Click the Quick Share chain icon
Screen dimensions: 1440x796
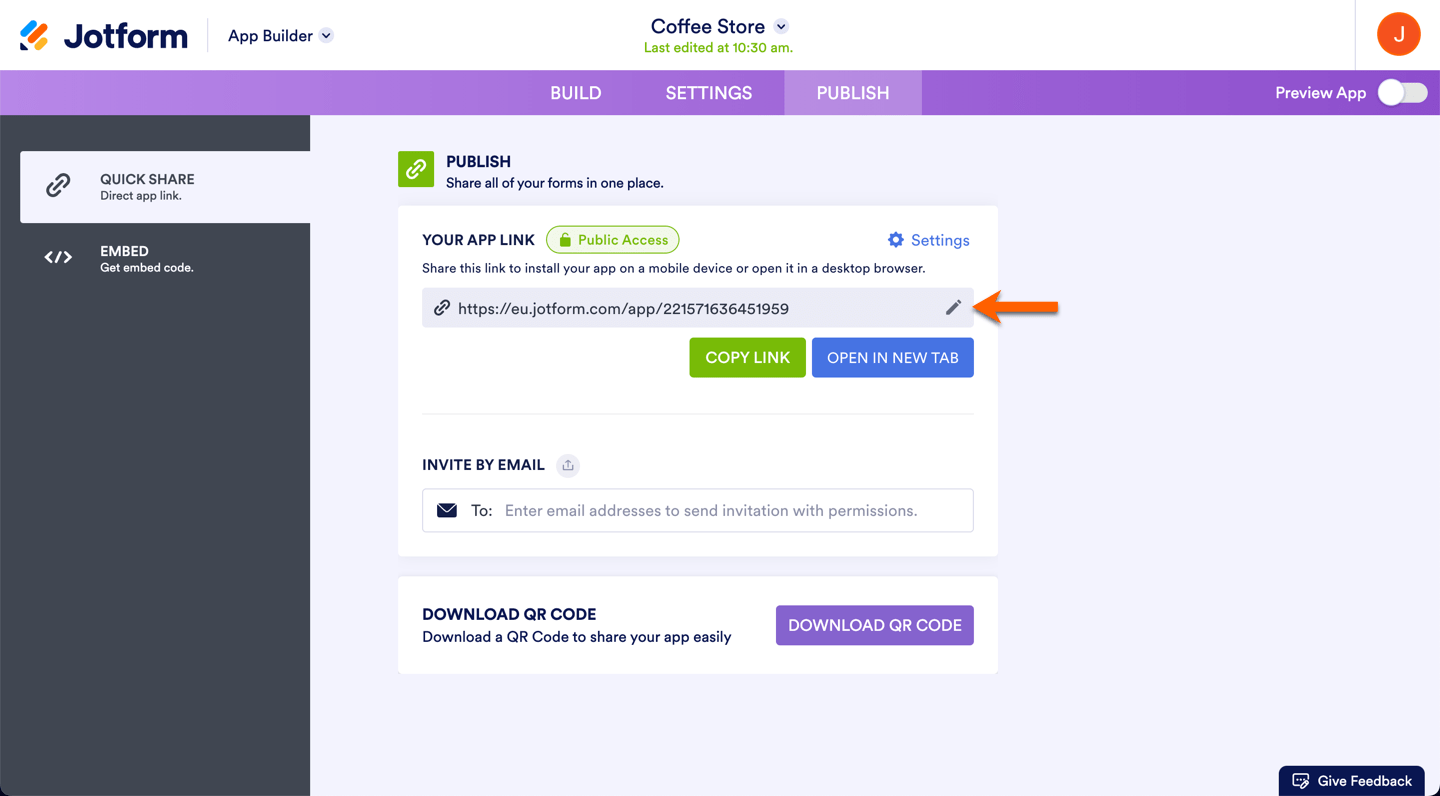click(x=58, y=186)
